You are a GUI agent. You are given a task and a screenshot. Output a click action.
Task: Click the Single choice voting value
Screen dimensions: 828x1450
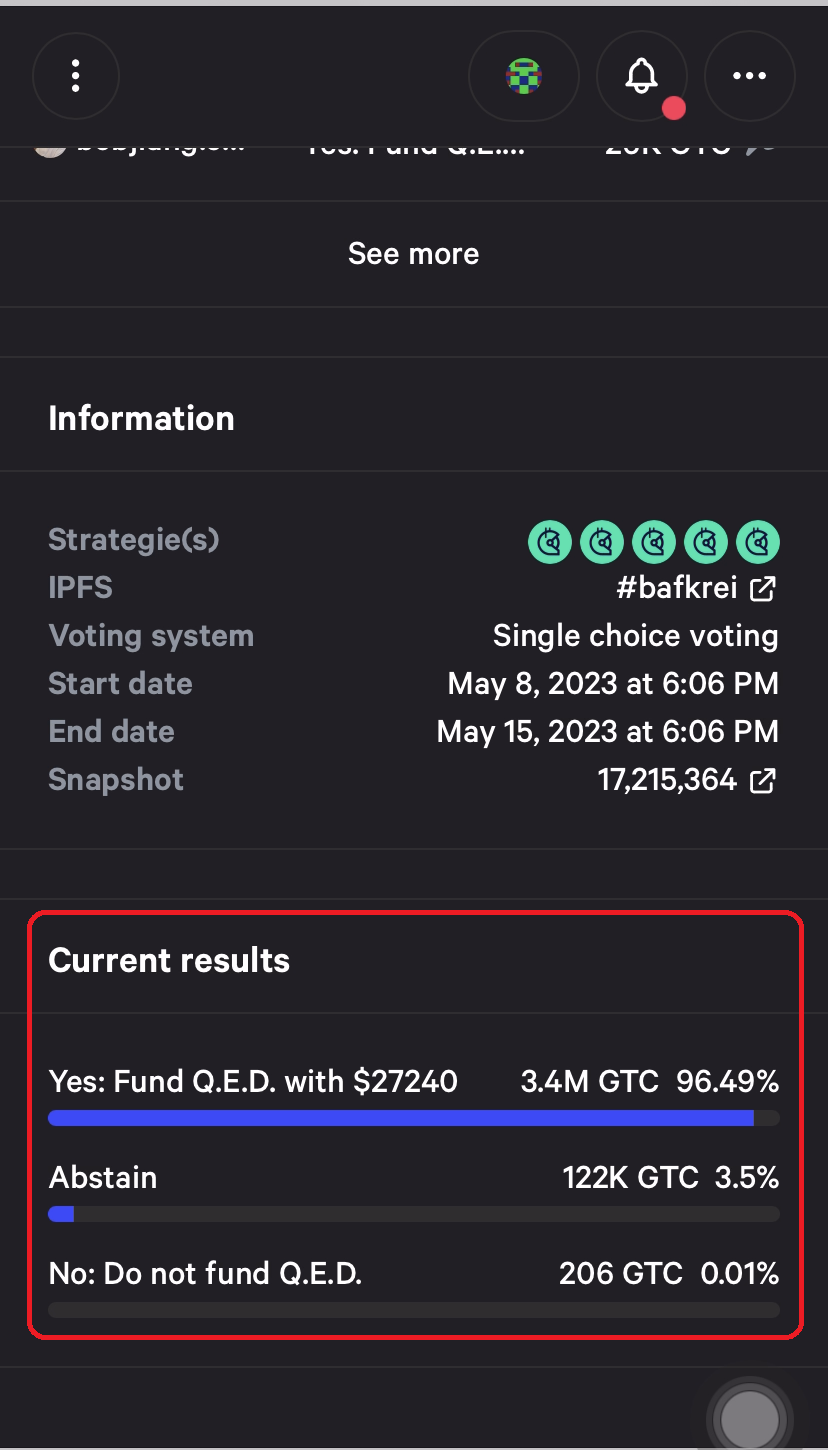coord(635,636)
